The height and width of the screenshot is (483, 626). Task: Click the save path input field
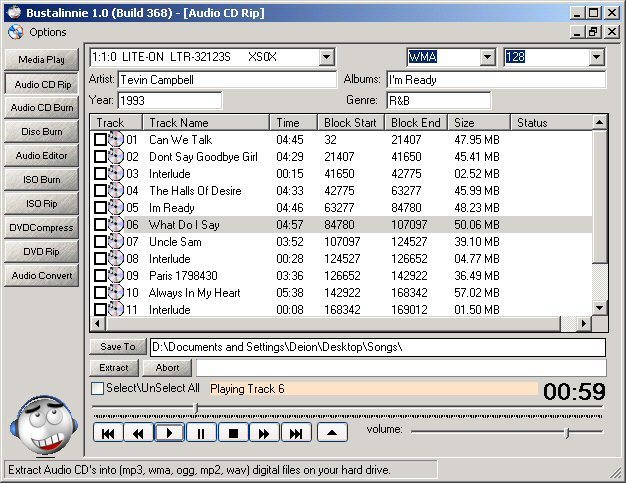pyautogui.click(x=378, y=347)
